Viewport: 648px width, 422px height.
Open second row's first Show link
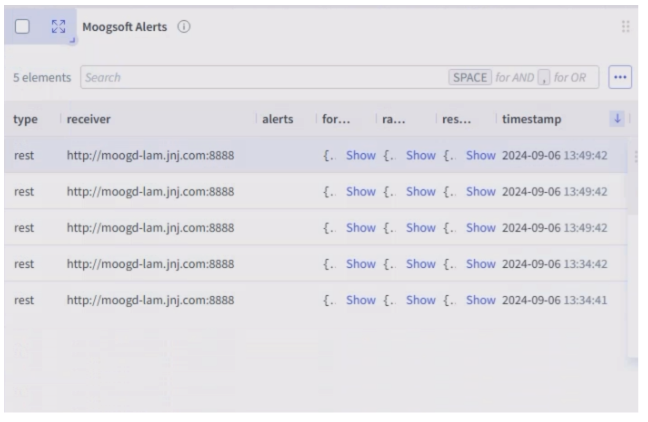[361, 192]
